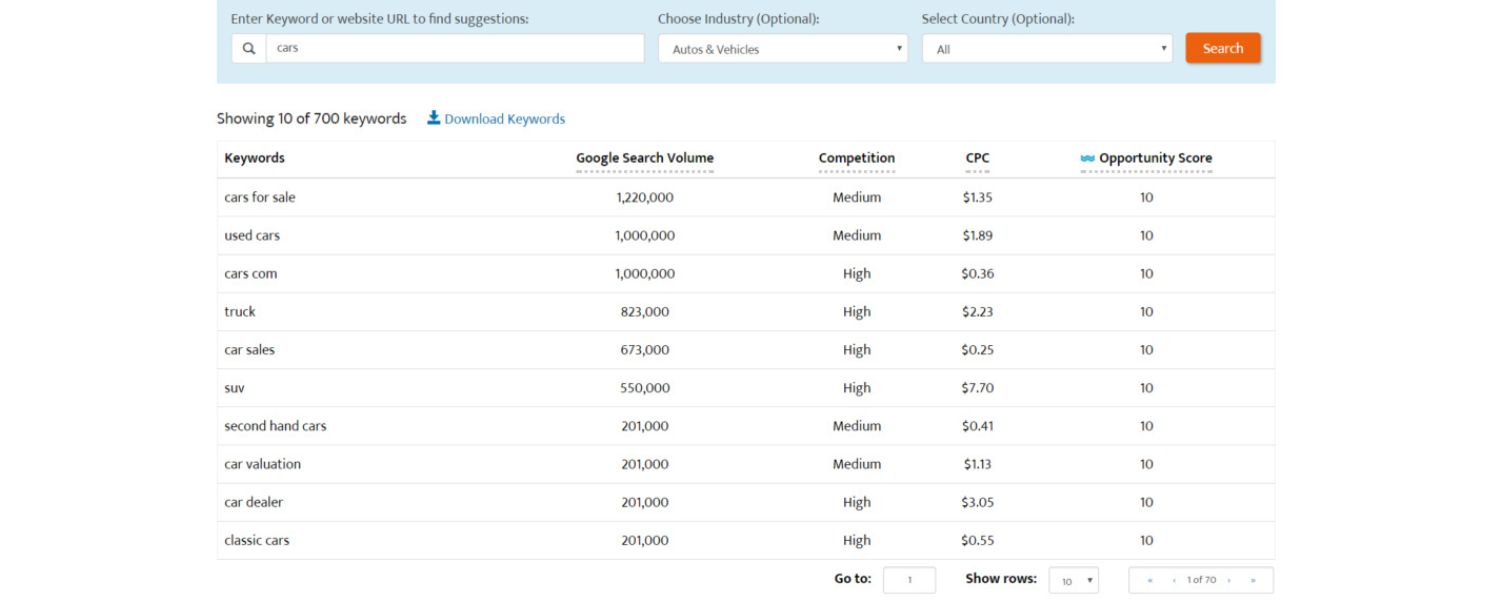Sort by the Keywords column header

pyautogui.click(x=253, y=158)
